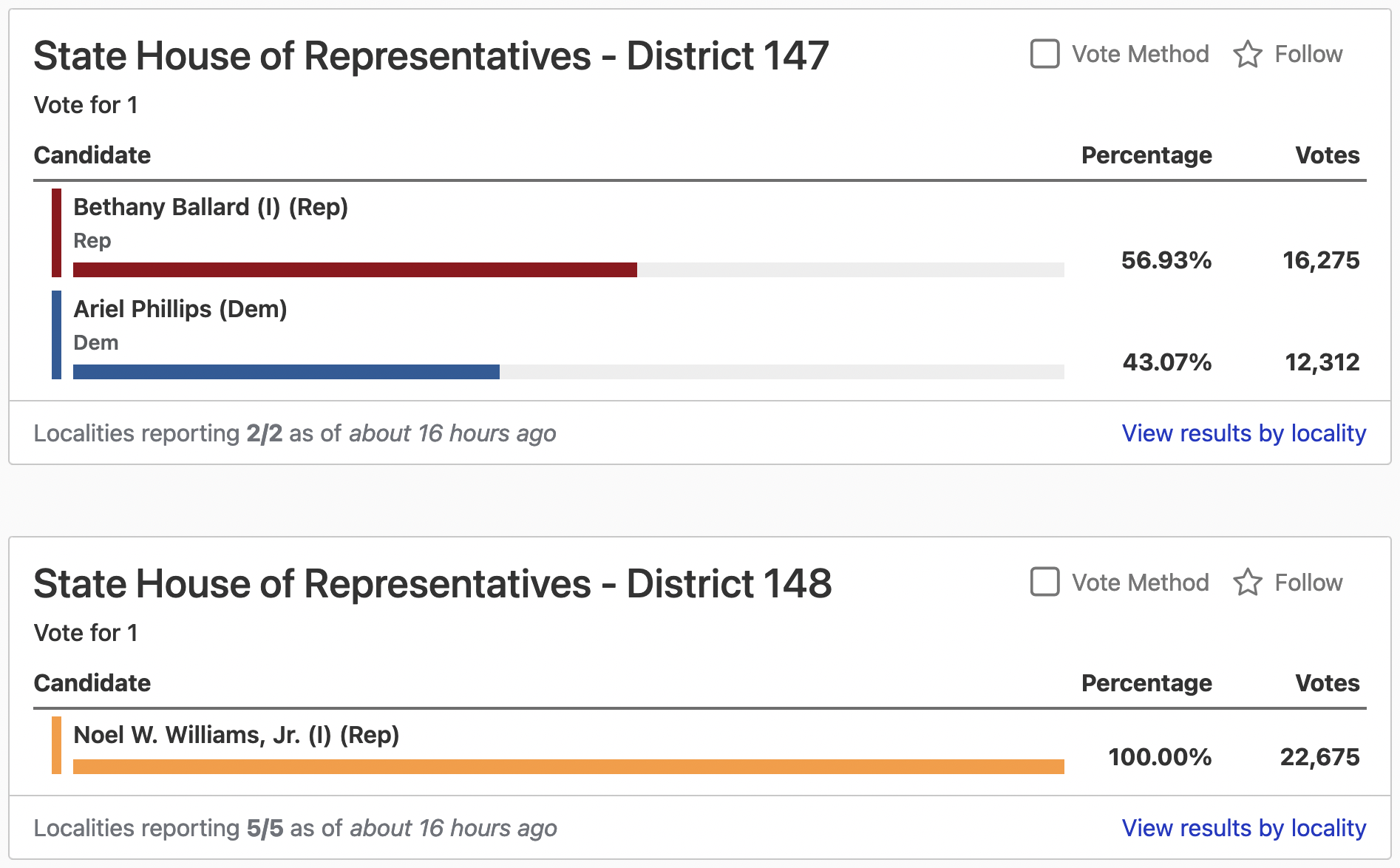Click the District 147 contest title
This screenshot has width=1400, height=868.
pyautogui.click(x=432, y=56)
